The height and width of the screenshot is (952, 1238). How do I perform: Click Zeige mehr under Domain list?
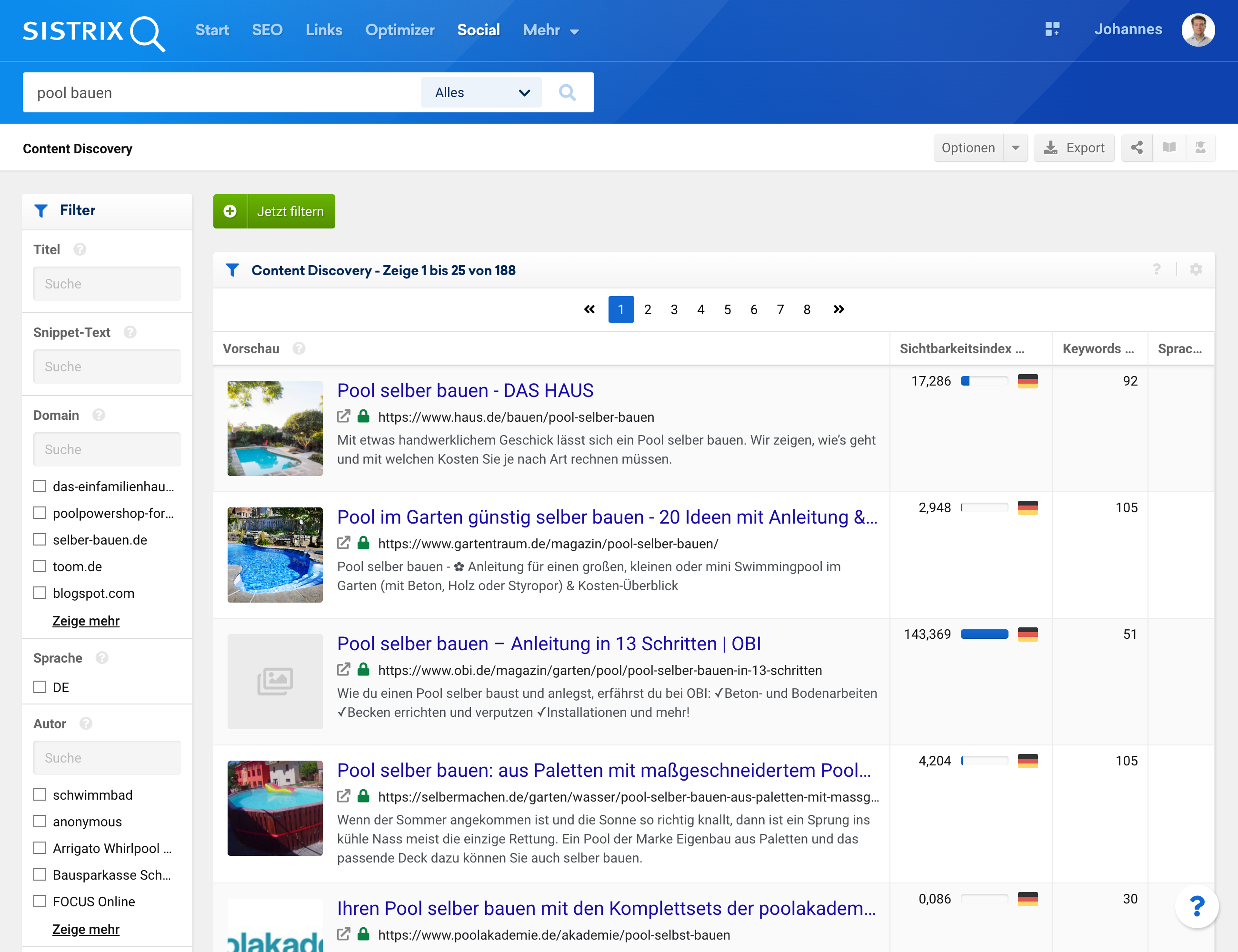click(86, 621)
